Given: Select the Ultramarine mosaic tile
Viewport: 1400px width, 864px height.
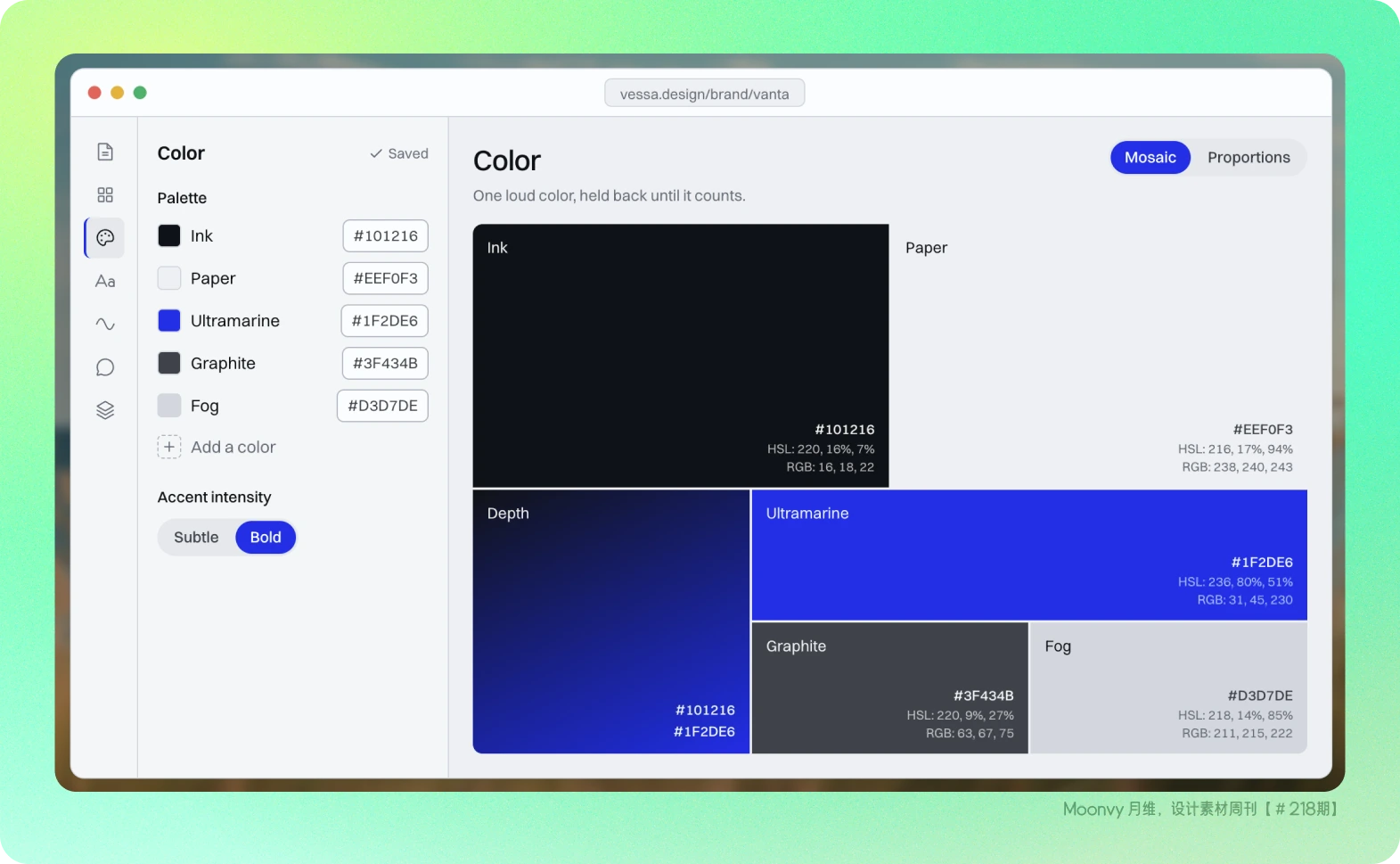Looking at the screenshot, I should tap(1029, 555).
